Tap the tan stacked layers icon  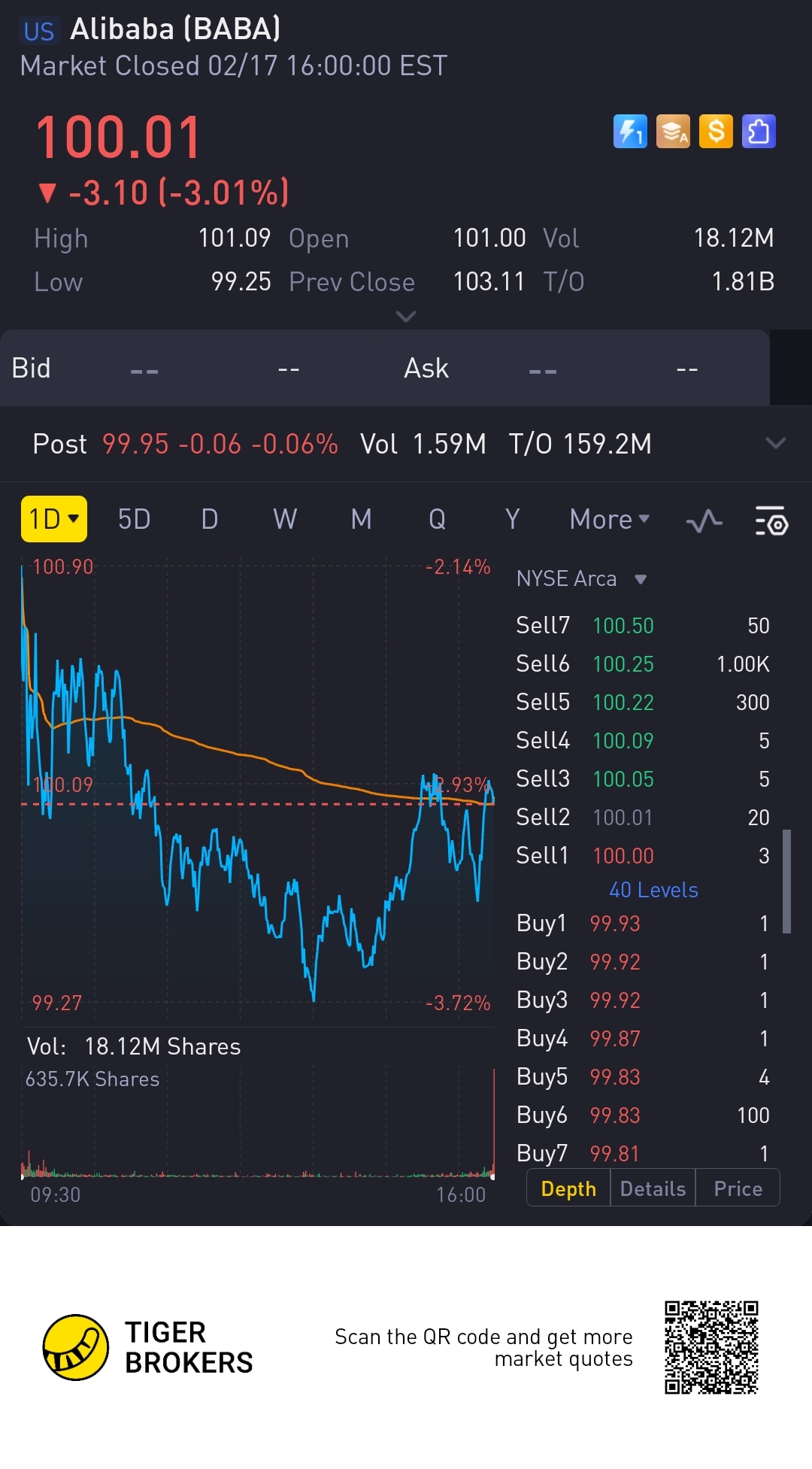pos(673,132)
